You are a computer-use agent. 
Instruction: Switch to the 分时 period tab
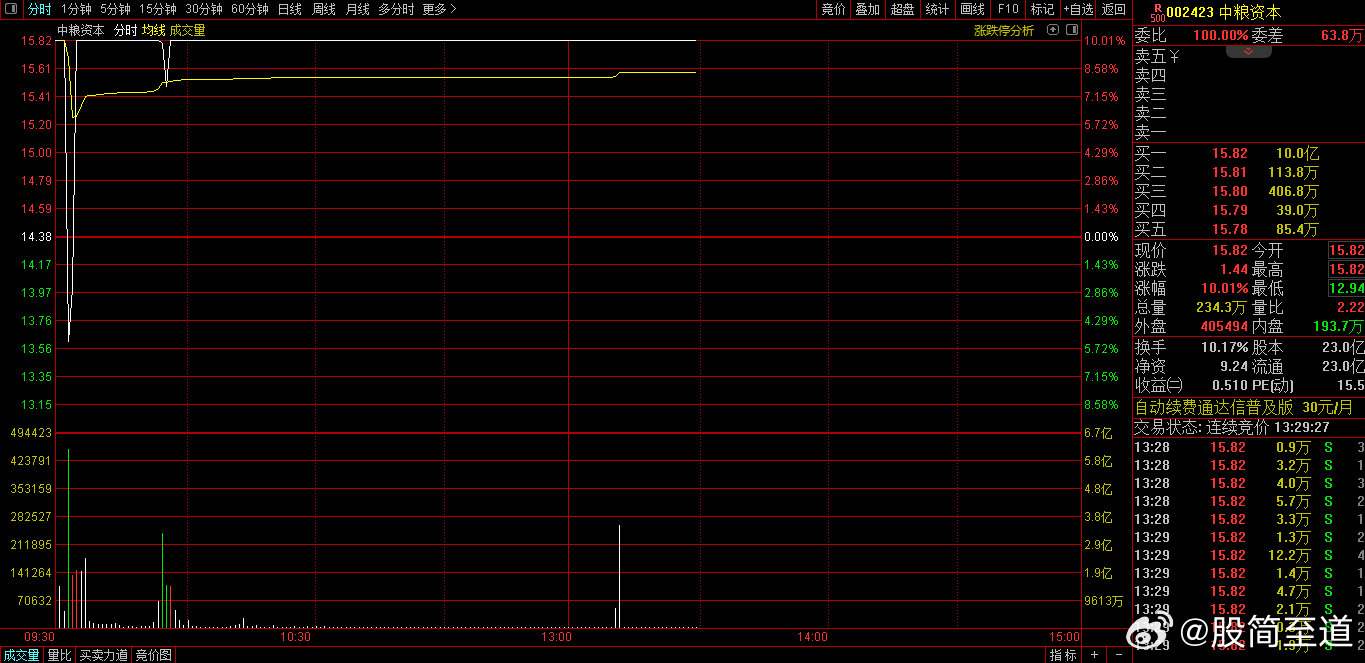[40, 9]
